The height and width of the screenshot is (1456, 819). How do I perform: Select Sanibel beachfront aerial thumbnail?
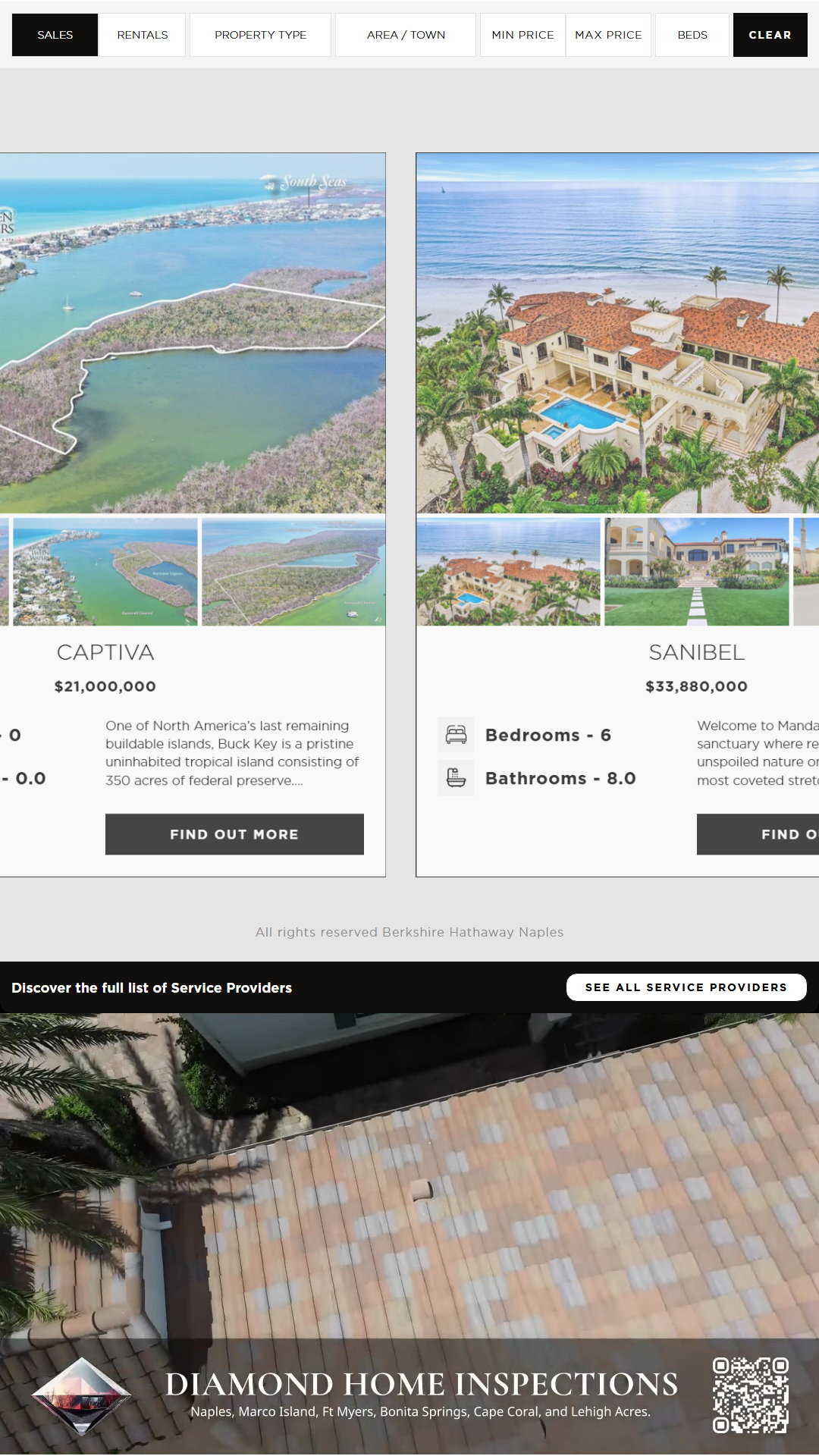(508, 572)
